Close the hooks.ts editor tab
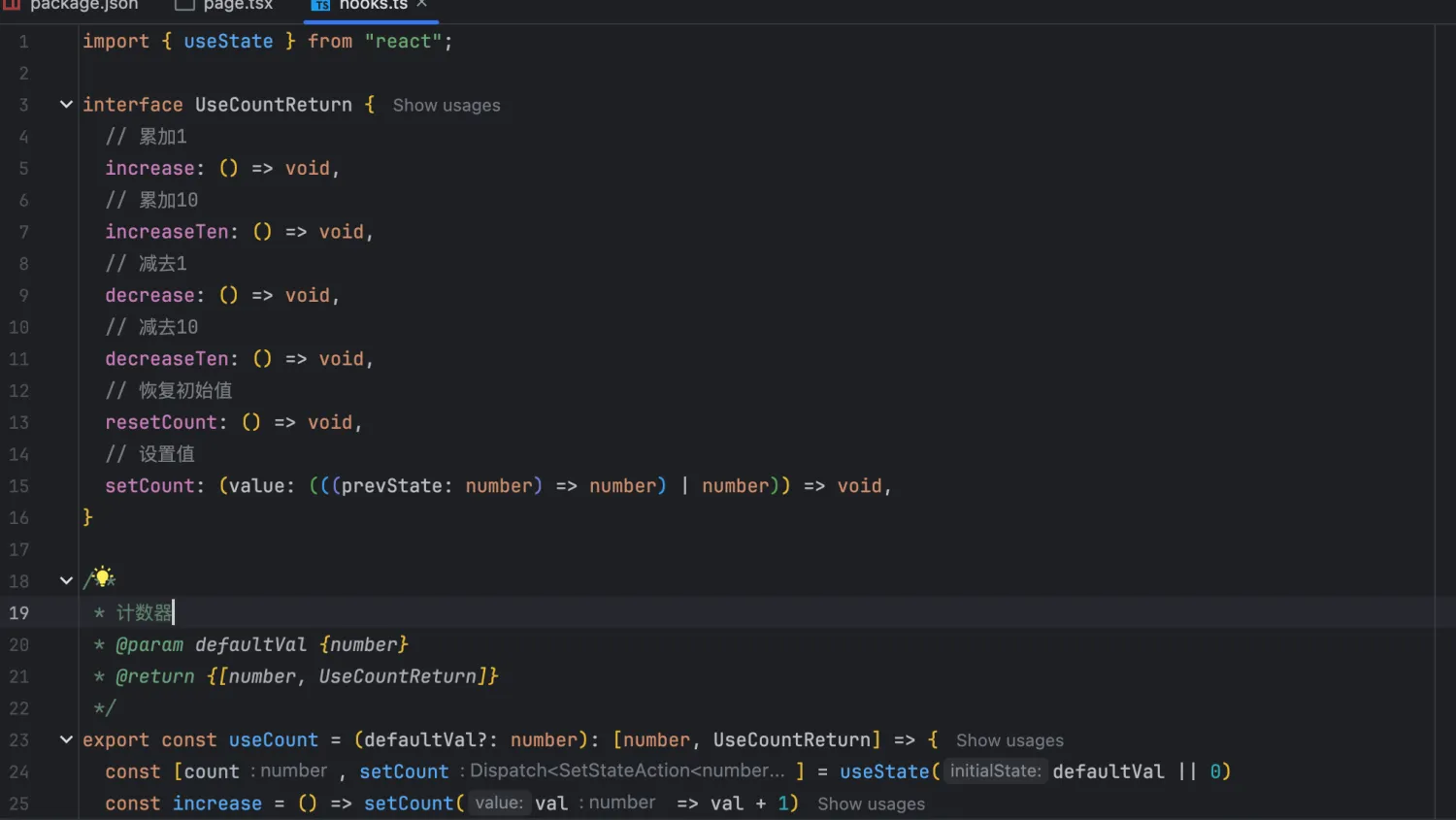 [x=422, y=5]
